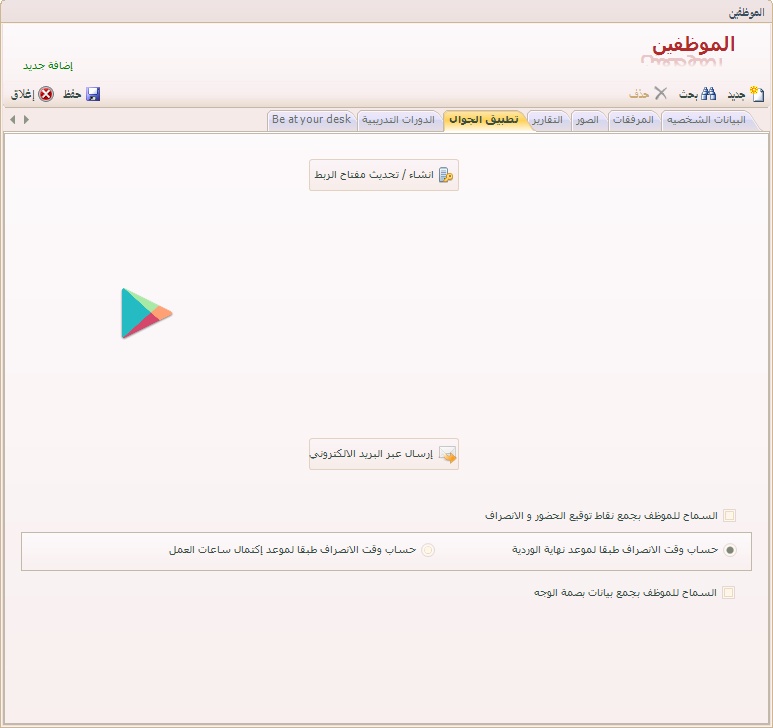Enable checkbox for جمع نقاط توقيع الحضور و الانصراف
Image resolution: width=773 pixels, height=728 pixels.
tap(730, 516)
